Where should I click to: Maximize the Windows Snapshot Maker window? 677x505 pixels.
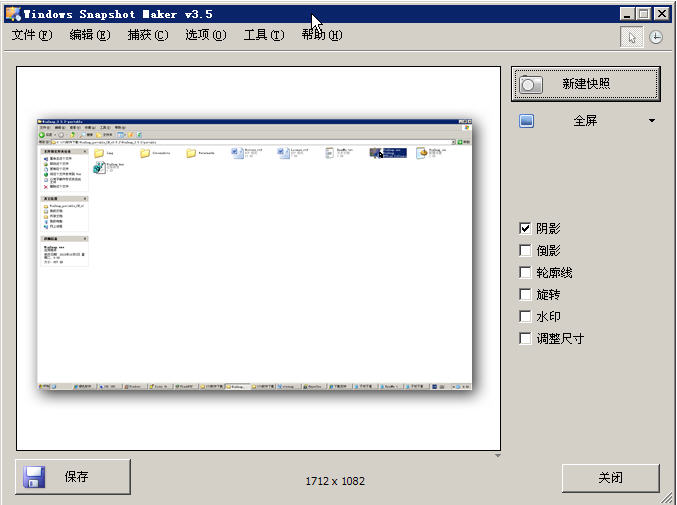(x=643, y=14)
